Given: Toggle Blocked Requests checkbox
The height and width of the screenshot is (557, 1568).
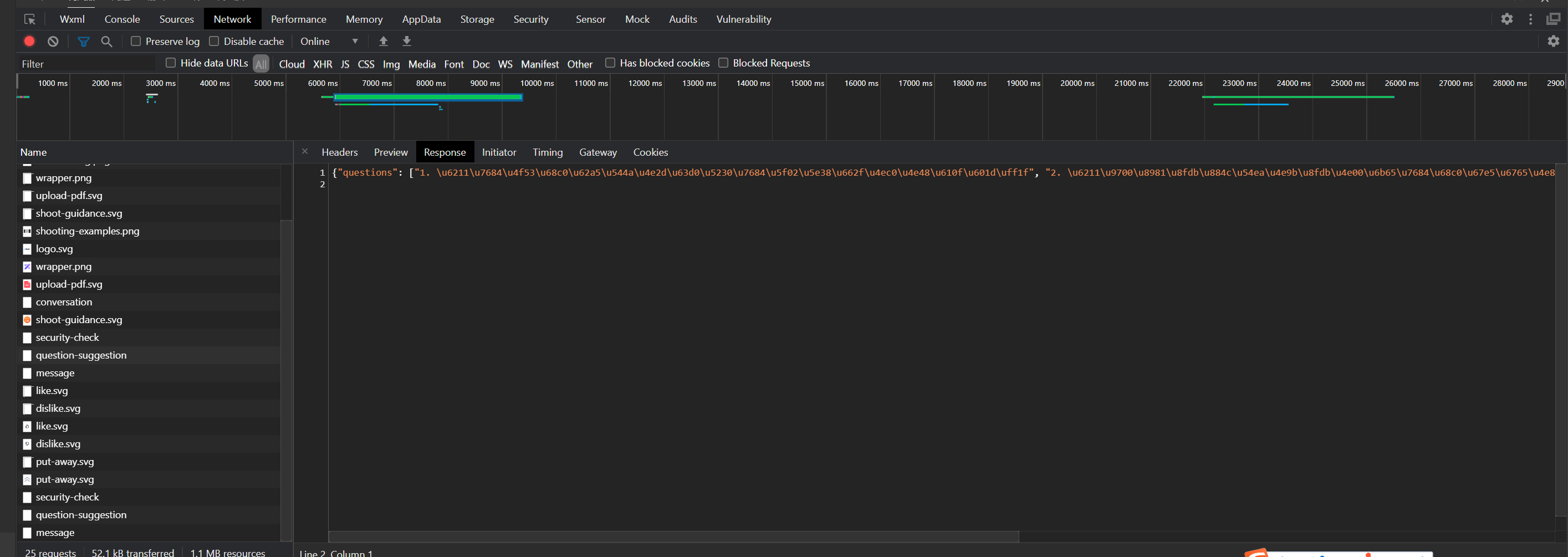Looking at the screenshot, I should pos(723,63).
